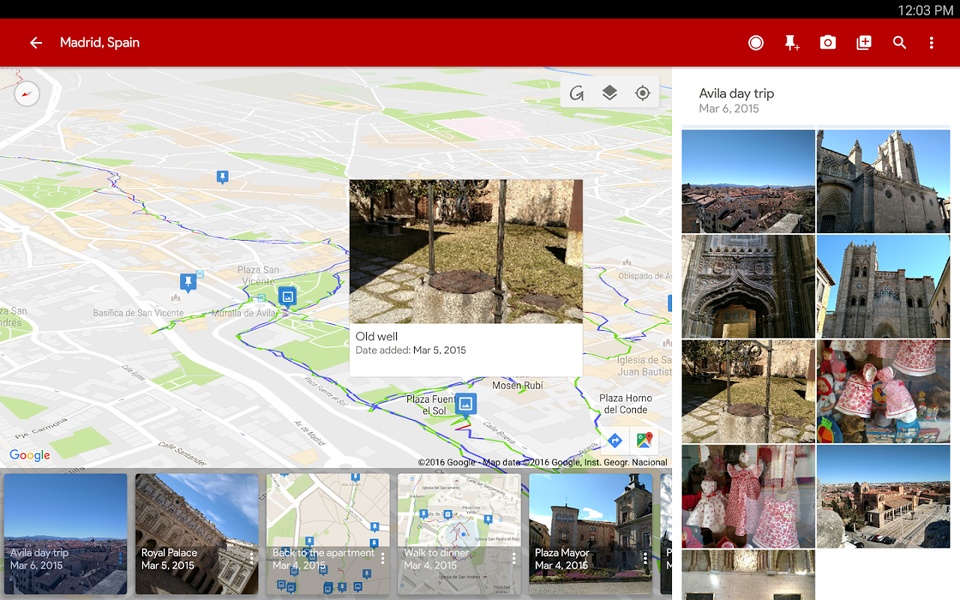Screen dimensions: 960x600
Task: Select the 'Old well' caption text
Action: [377, 336]
